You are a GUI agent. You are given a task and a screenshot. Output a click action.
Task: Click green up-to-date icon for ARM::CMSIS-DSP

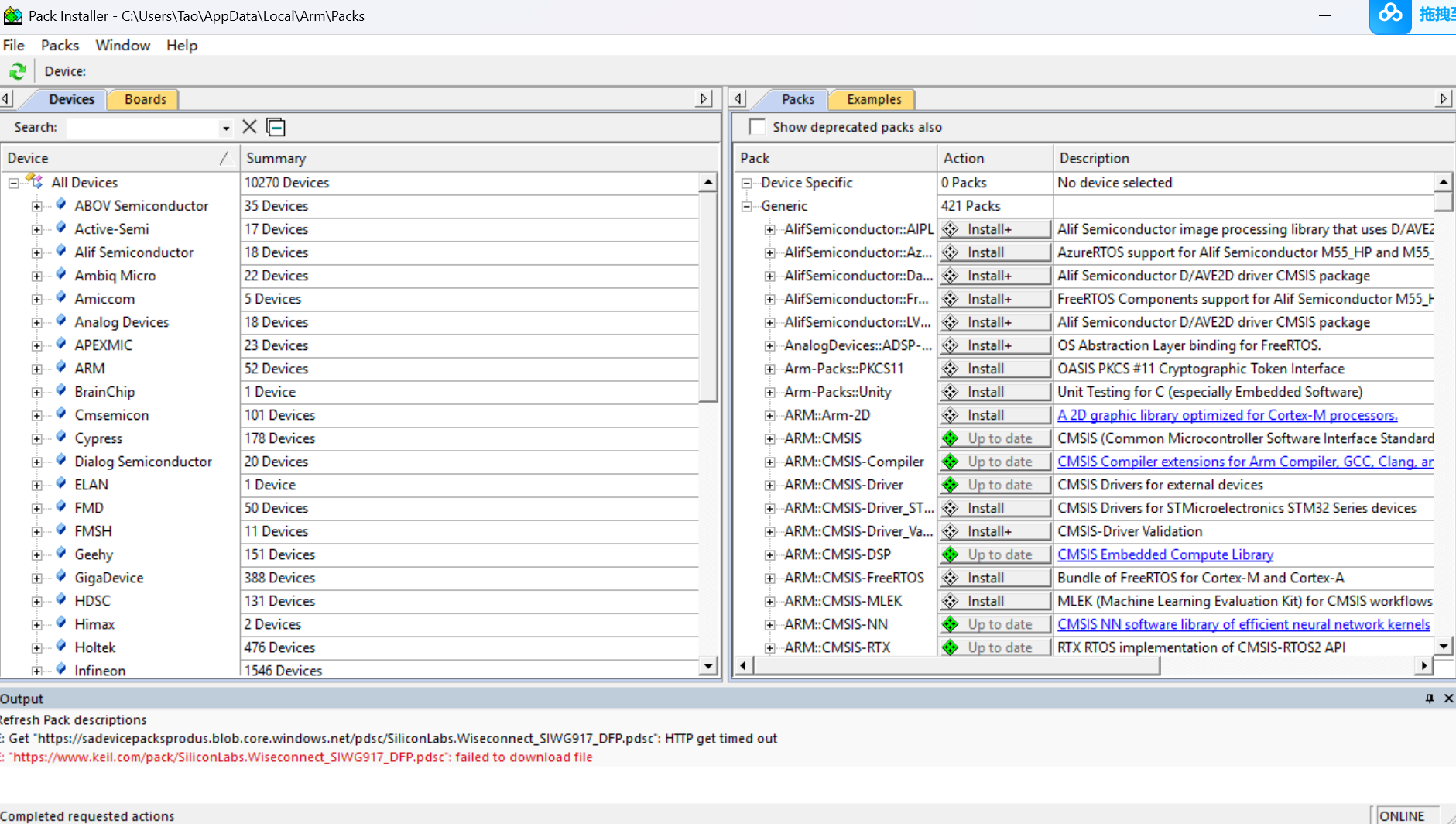(951, 554)
